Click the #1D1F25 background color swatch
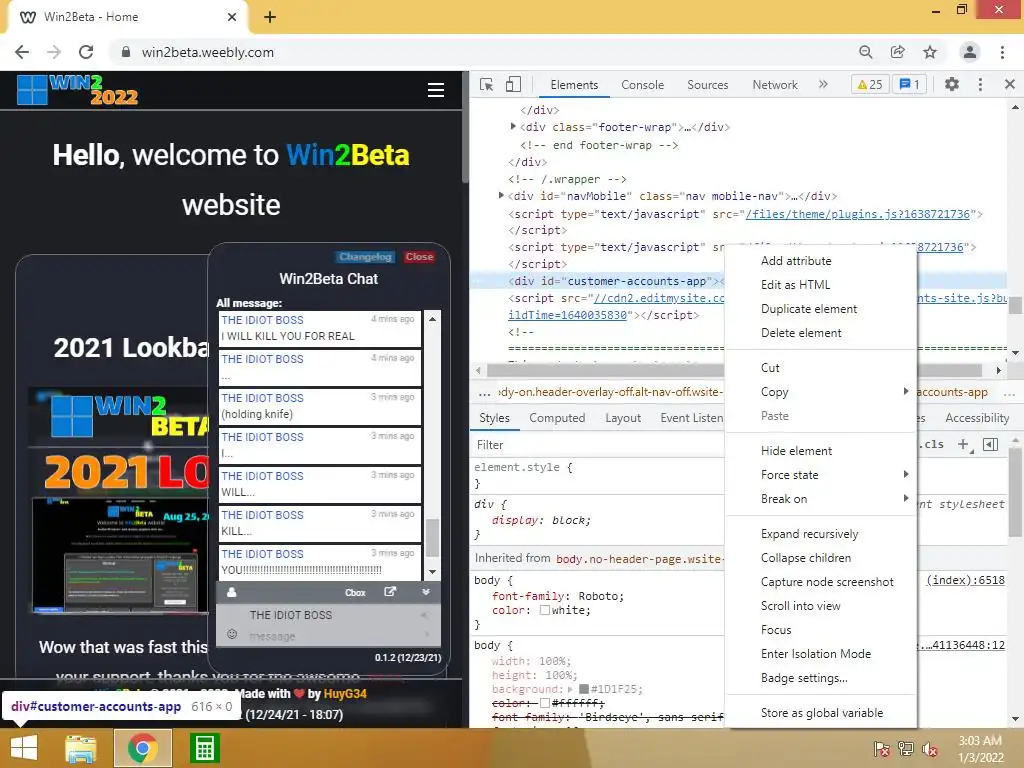The image size is (1024, 768). tap(584, 689)
